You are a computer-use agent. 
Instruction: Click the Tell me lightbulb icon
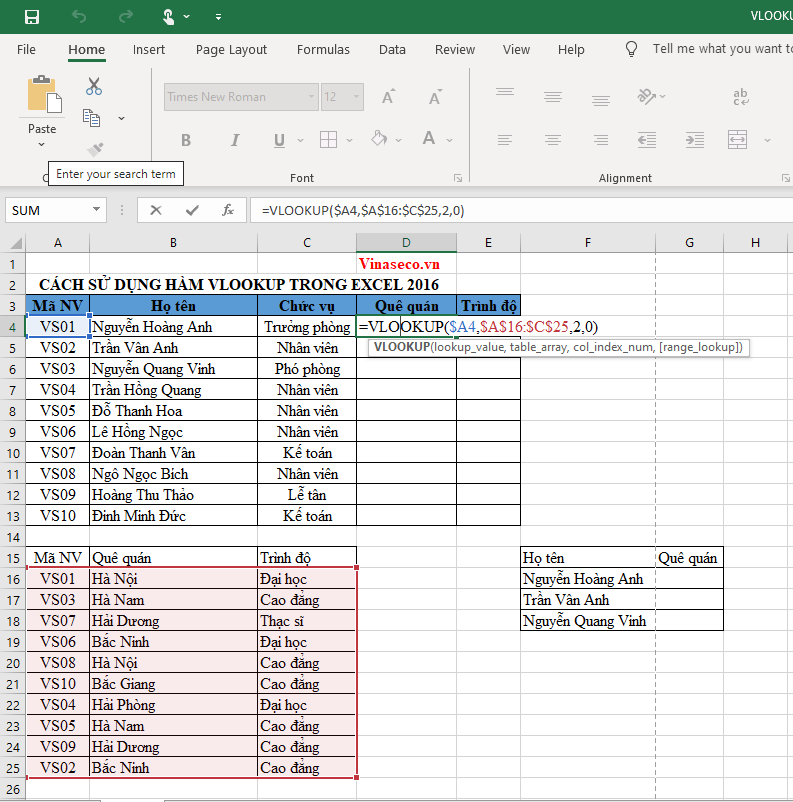(631, 49)
